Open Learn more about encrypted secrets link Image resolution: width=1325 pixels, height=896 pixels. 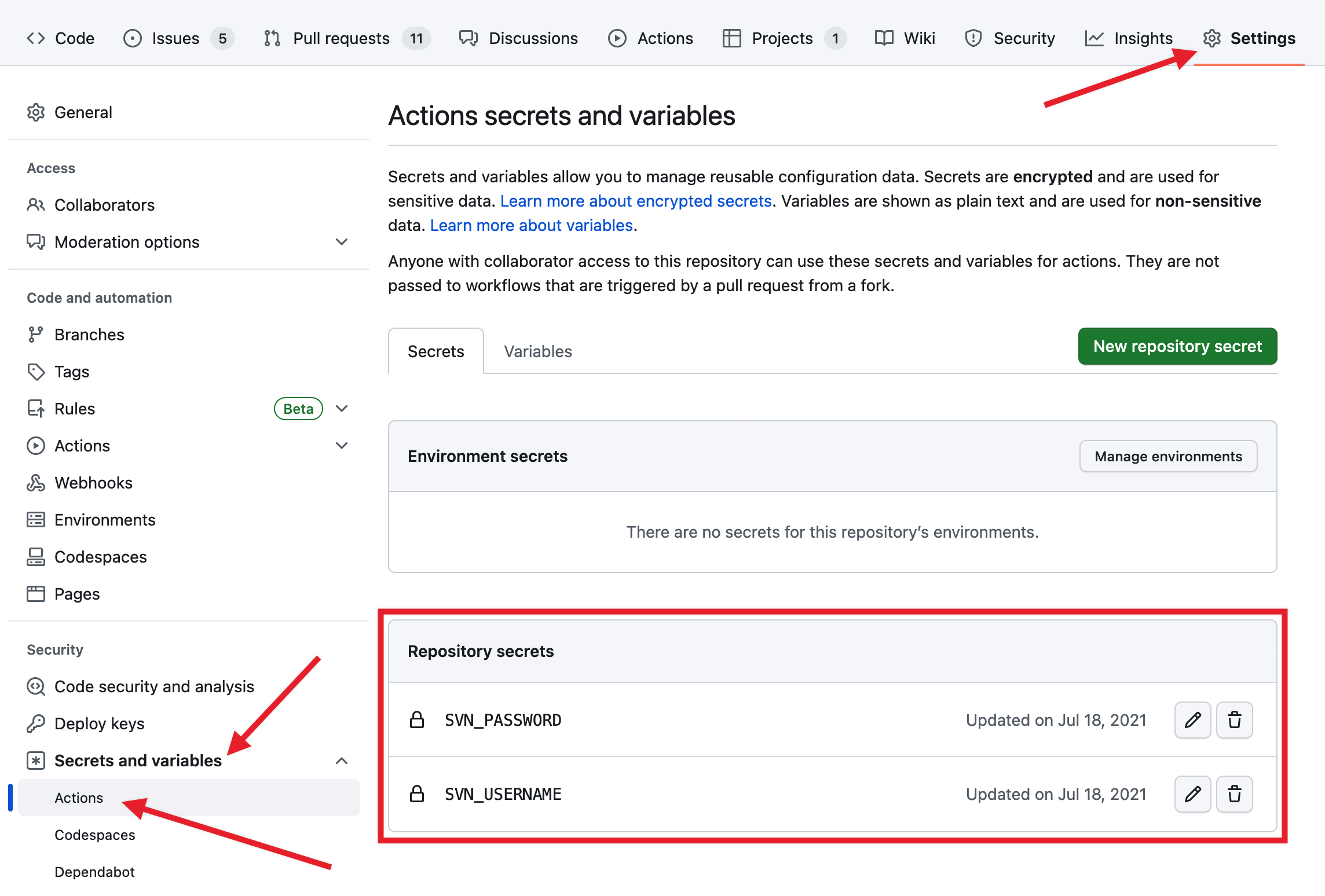pyautogui.click(x=636, y=201)
